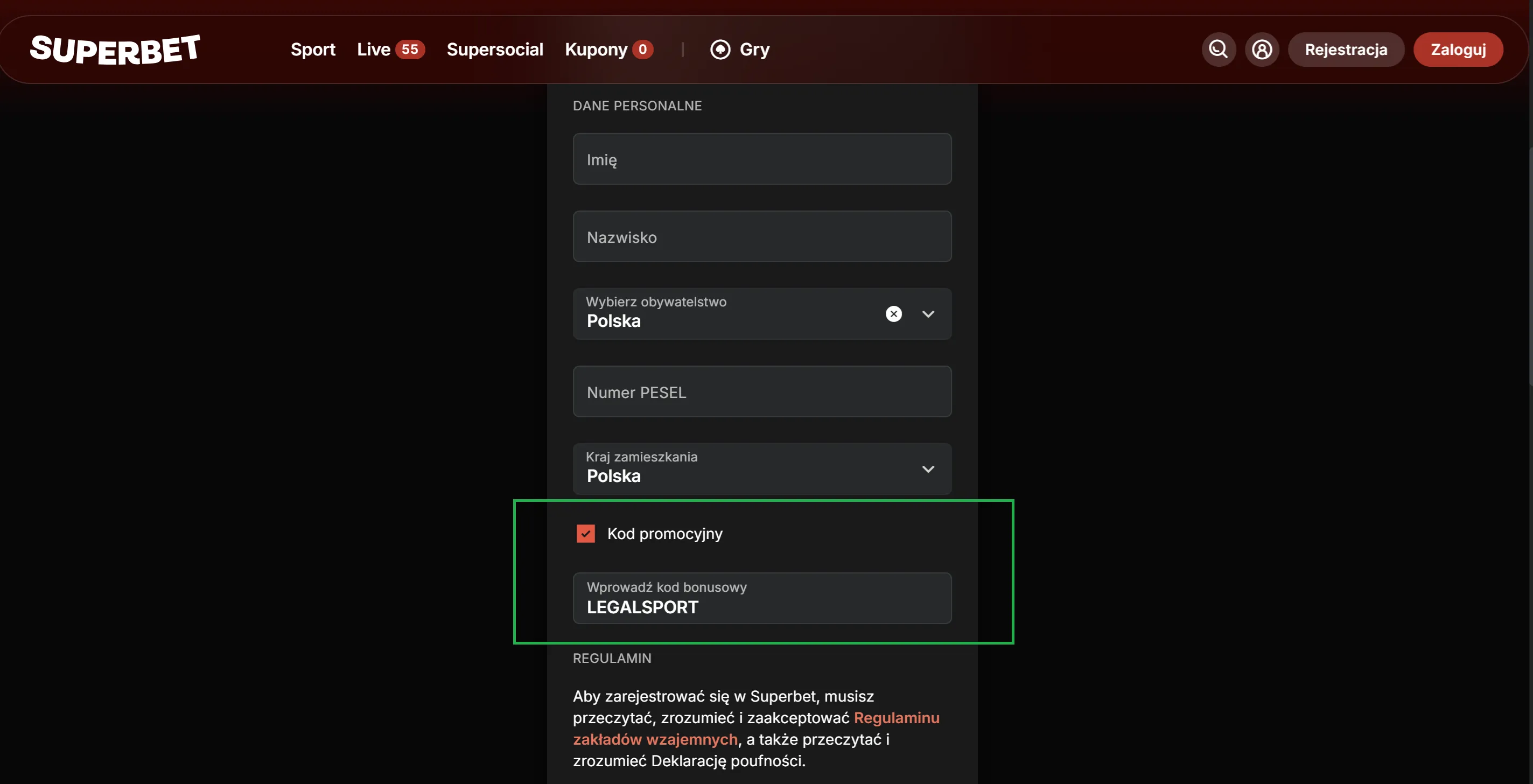
Task: Expand the citizenship dropdown chevron
Action: coord(928,314)
